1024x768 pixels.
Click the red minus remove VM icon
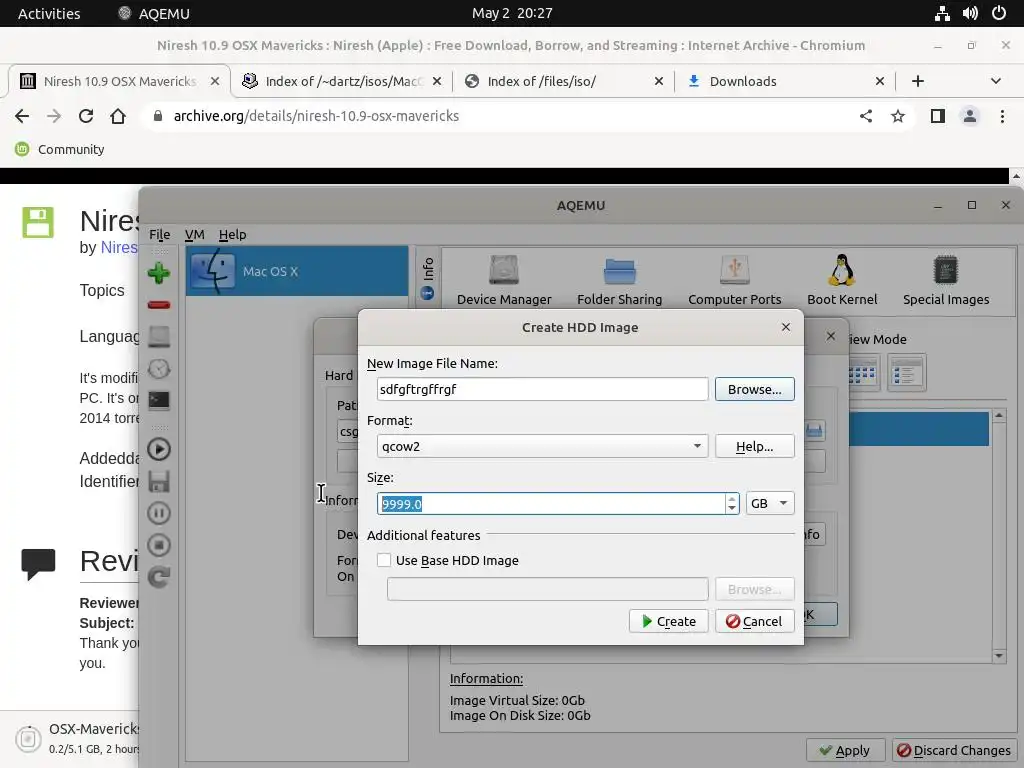[x=159, y=305]
